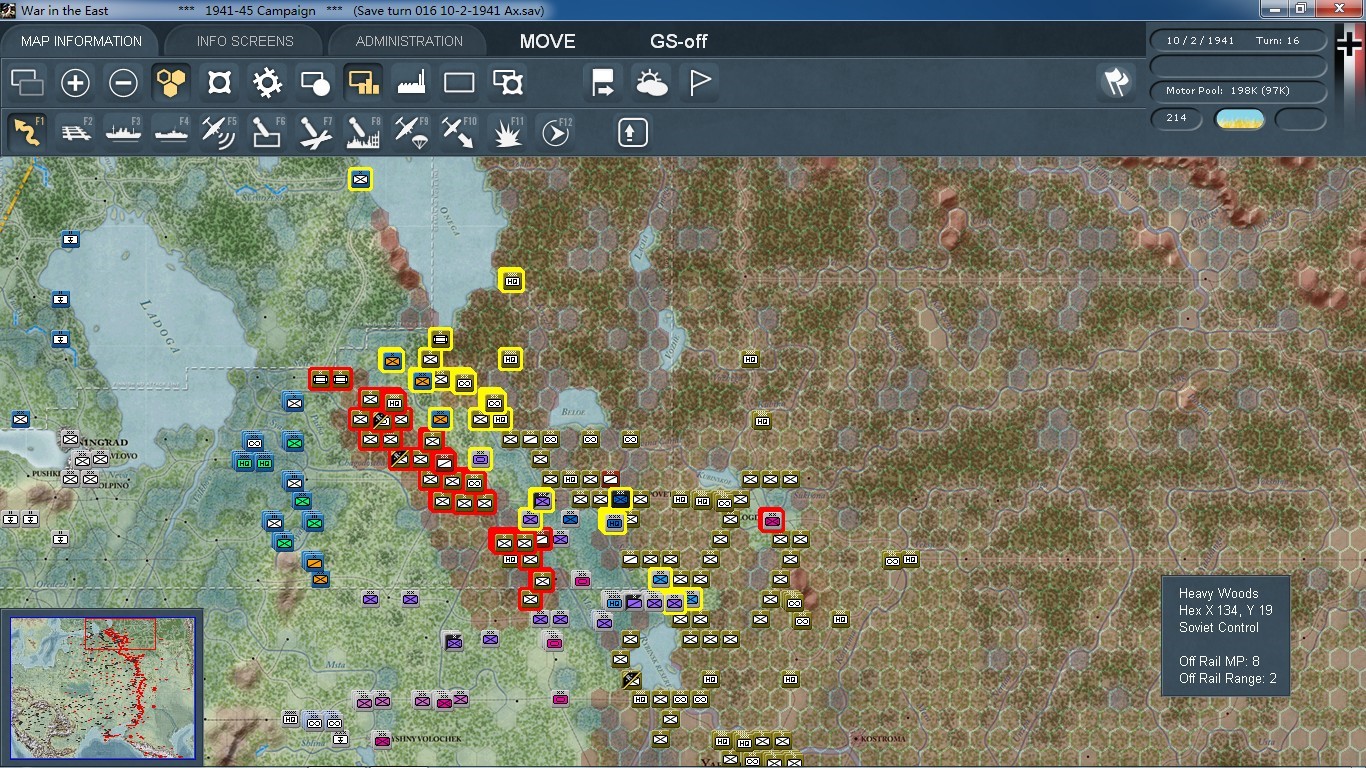Click the gear cog icon in toolbar
This screenshot has height=768, width=1366.
coord(267,83)
